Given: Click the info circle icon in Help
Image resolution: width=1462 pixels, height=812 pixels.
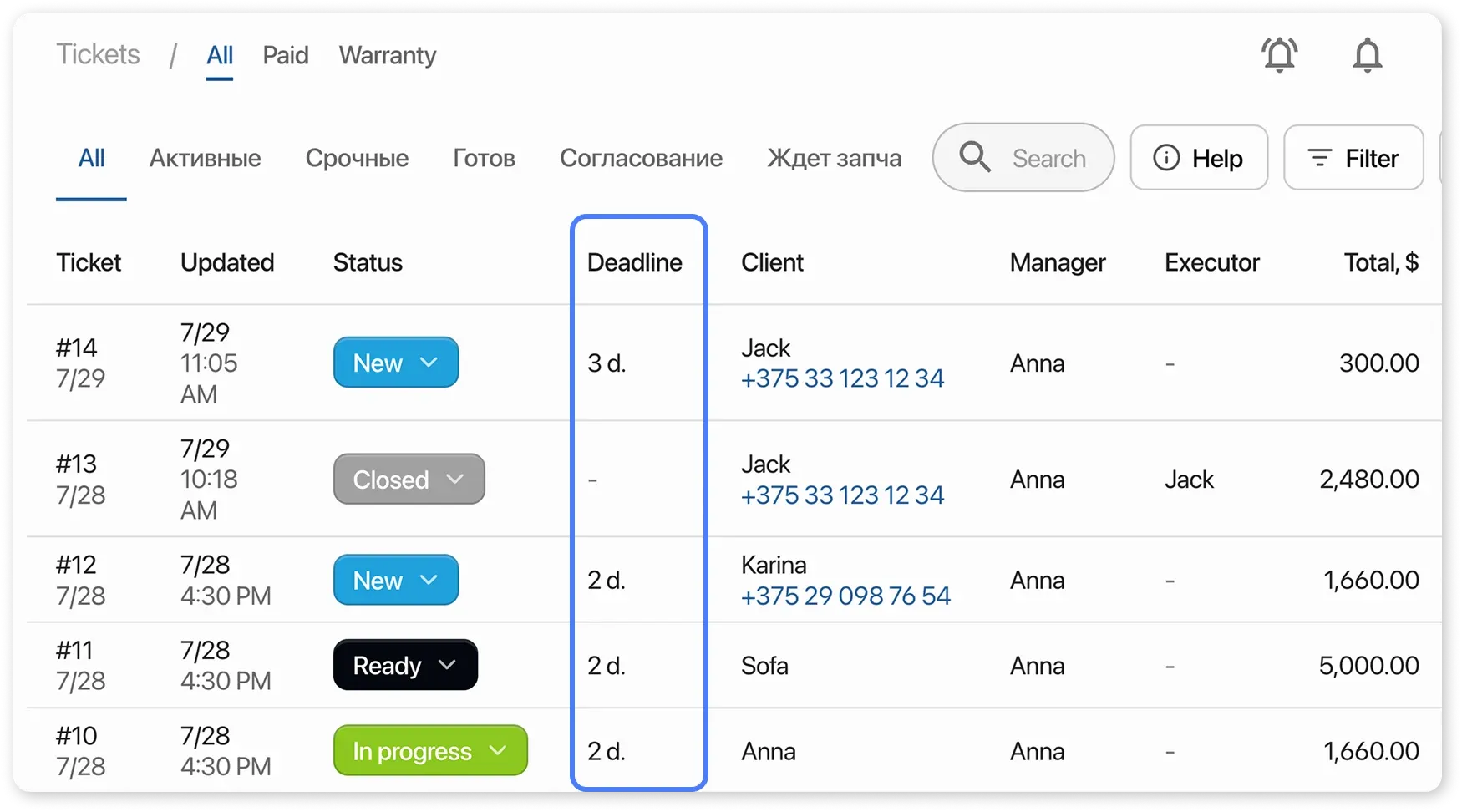Looking at the screenshot, I should click(1166, 157).
